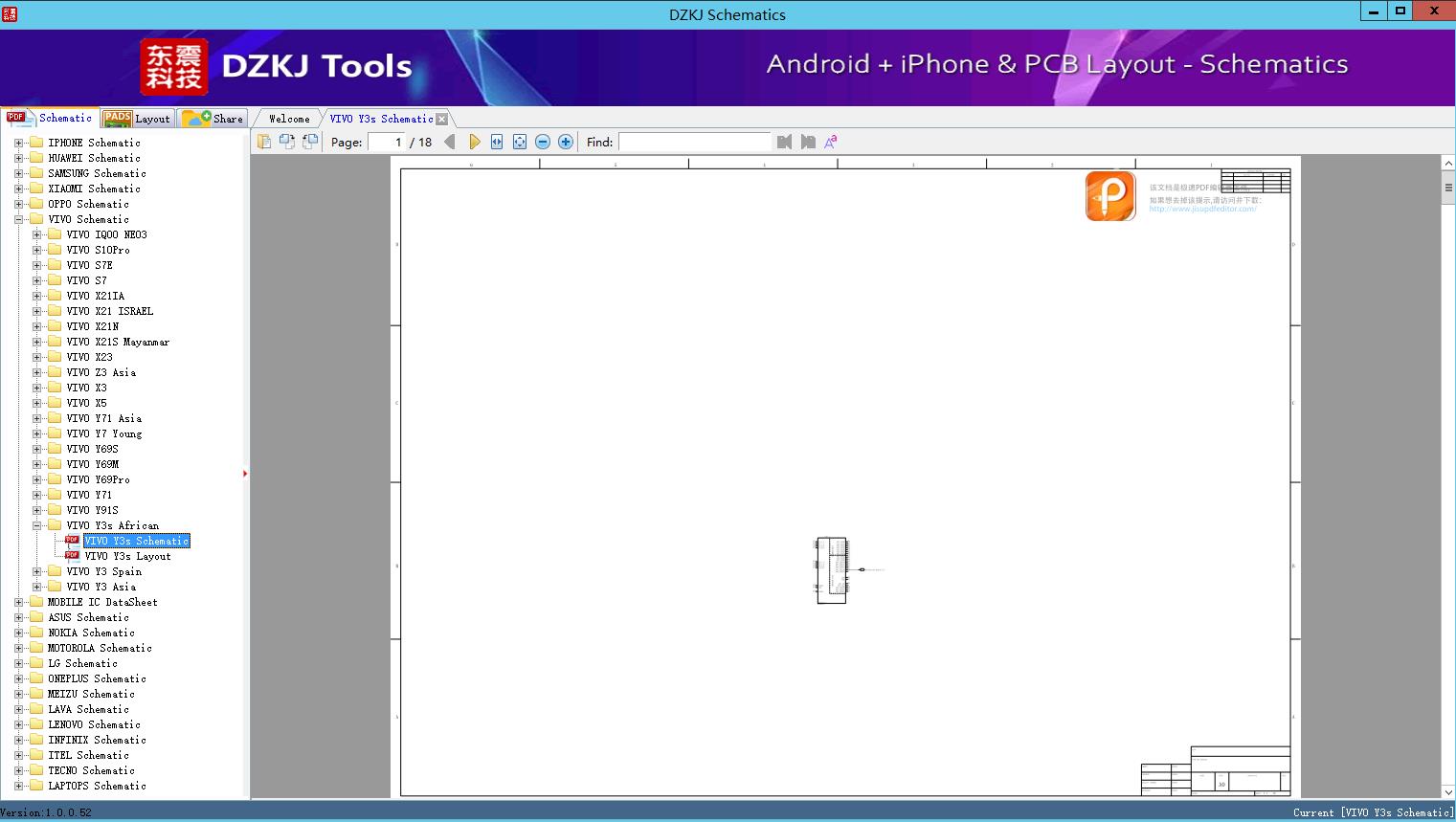Click the copy pages toolbar icon

264,142
